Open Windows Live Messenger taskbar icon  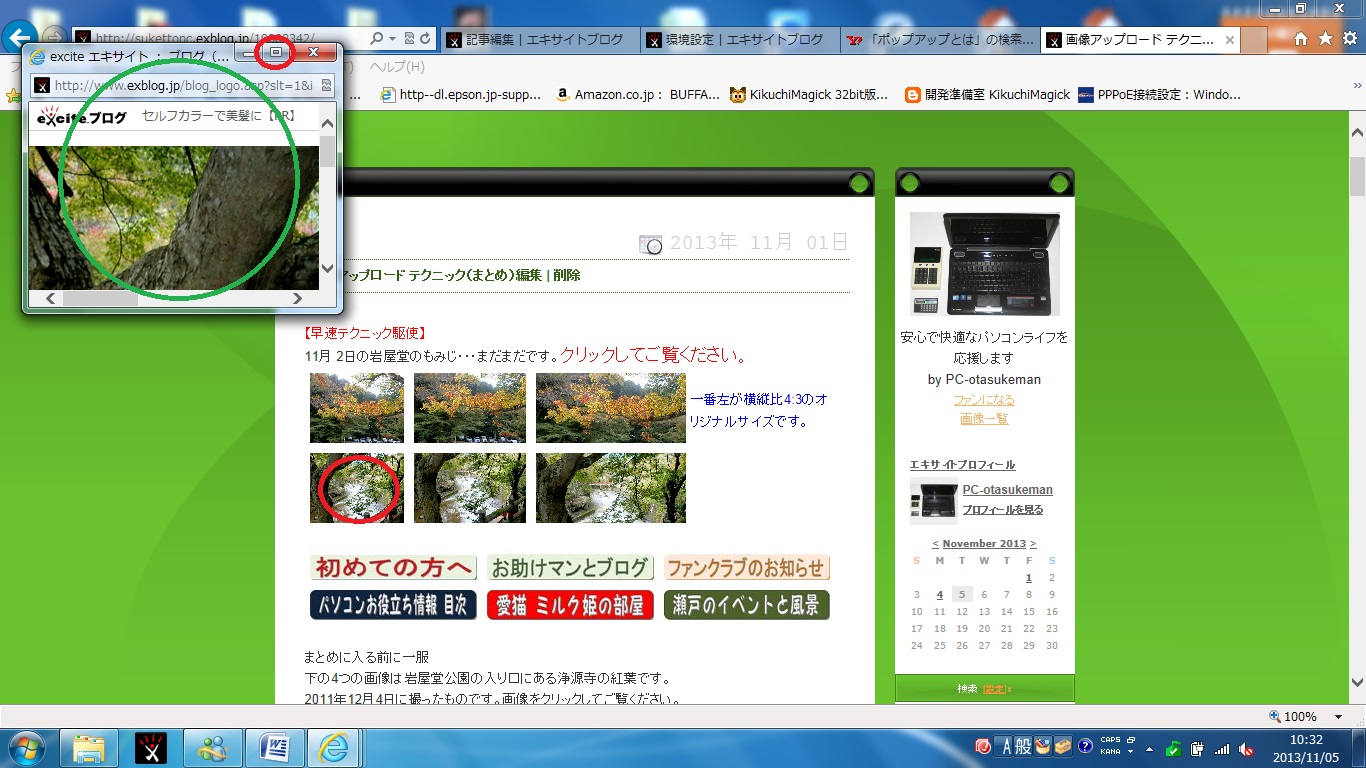coord(213,747)
